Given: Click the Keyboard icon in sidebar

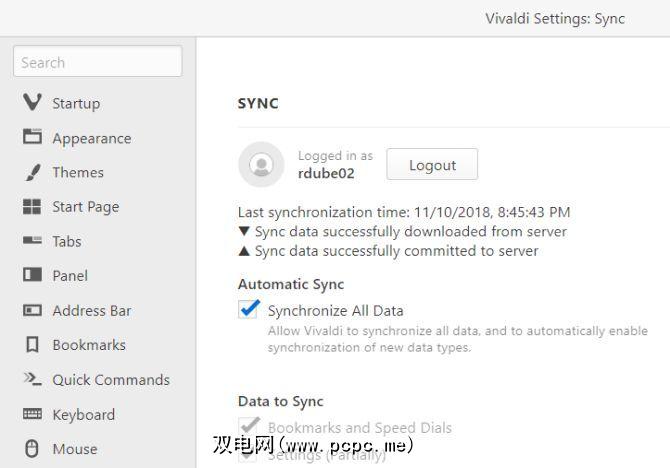Looking at the screenshot, I should [32, 414].
